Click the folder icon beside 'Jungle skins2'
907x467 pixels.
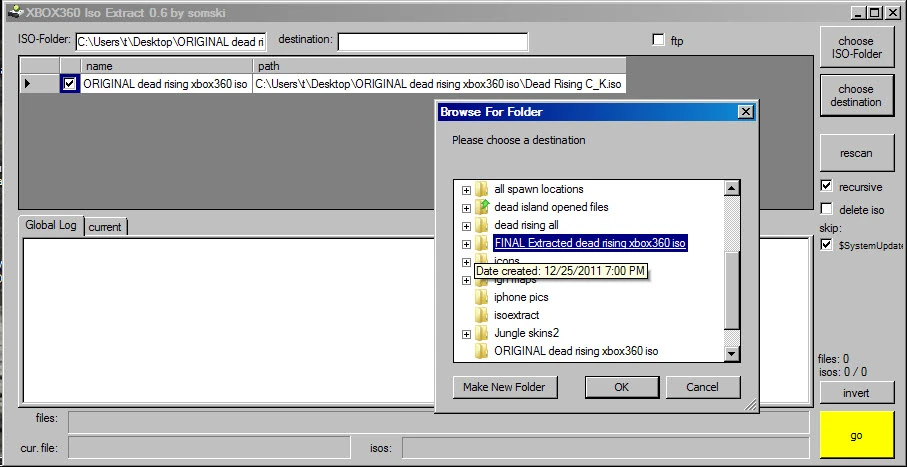click(x=481, y=333)
